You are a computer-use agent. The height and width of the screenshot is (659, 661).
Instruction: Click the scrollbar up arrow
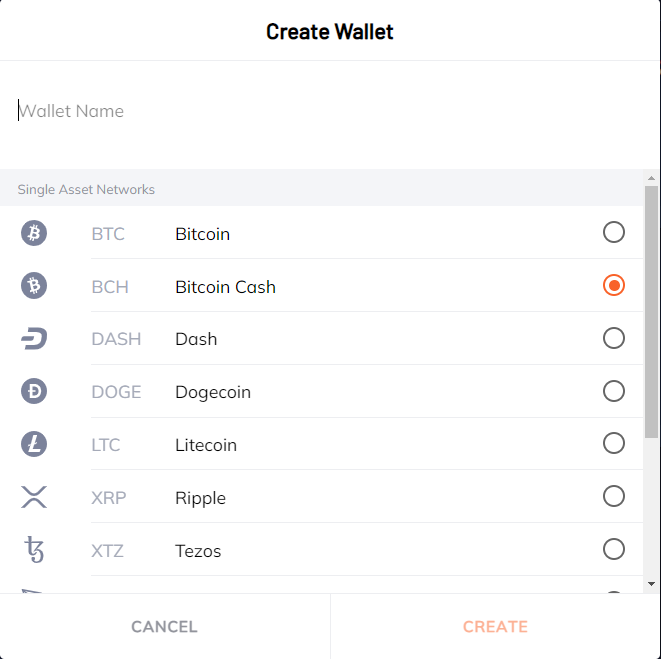tap(651, 178)
